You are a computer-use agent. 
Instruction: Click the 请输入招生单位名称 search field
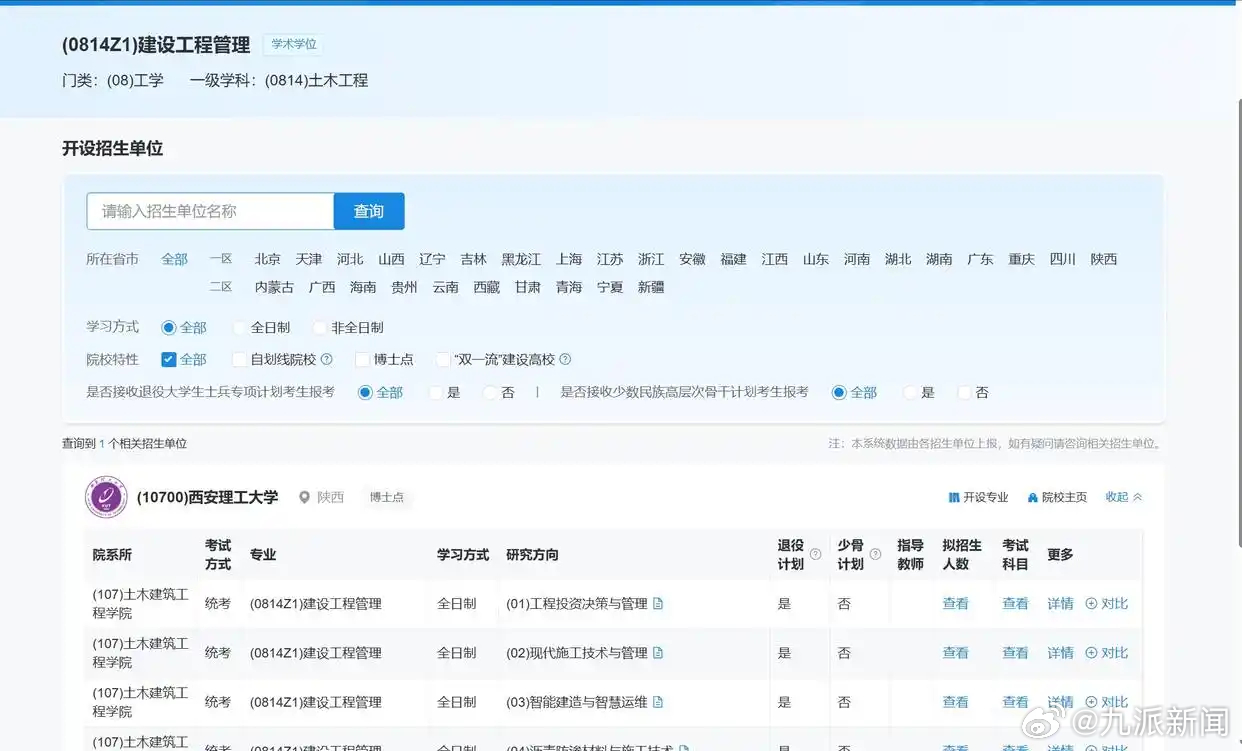pyautogui.click(x=210, y=211)
